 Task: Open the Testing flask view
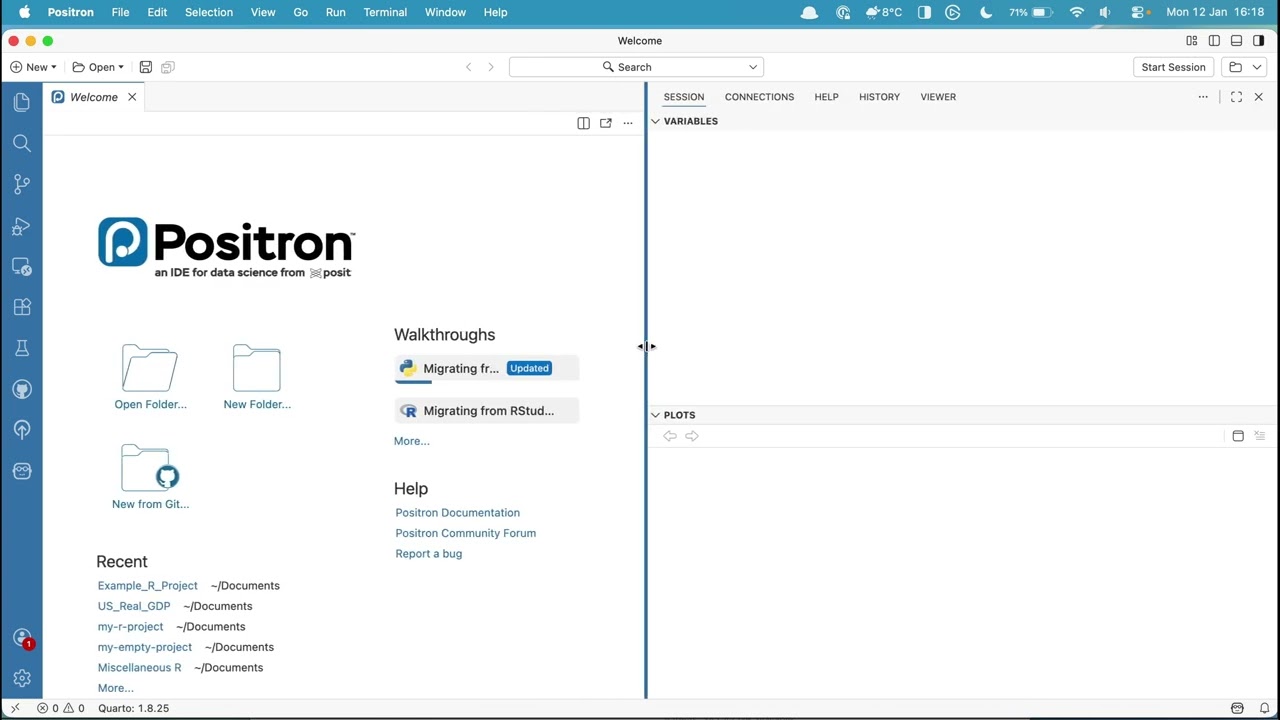pyautogui.click(x=22, y=348)
